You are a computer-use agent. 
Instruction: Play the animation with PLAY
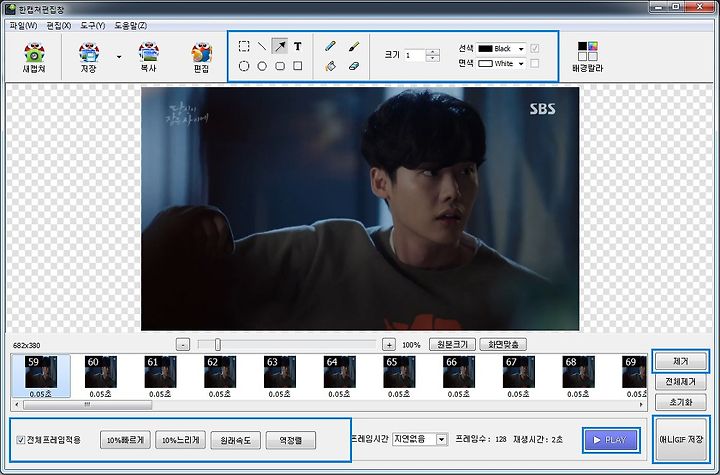[x=611, y=440]
